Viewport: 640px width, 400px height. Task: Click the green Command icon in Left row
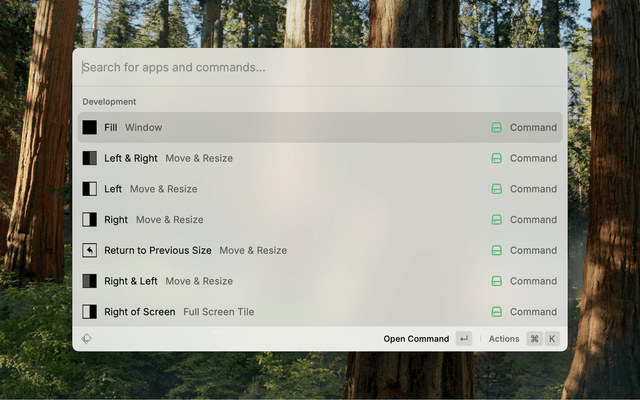point(496,189)
